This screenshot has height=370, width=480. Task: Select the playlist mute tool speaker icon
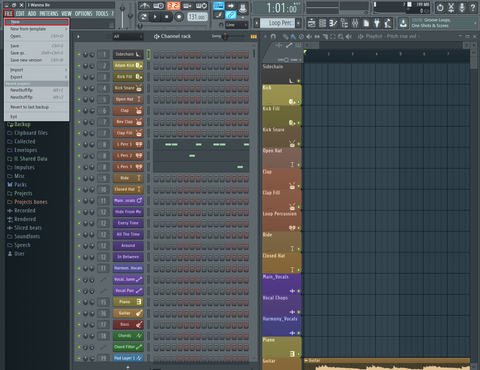point(309,36)
